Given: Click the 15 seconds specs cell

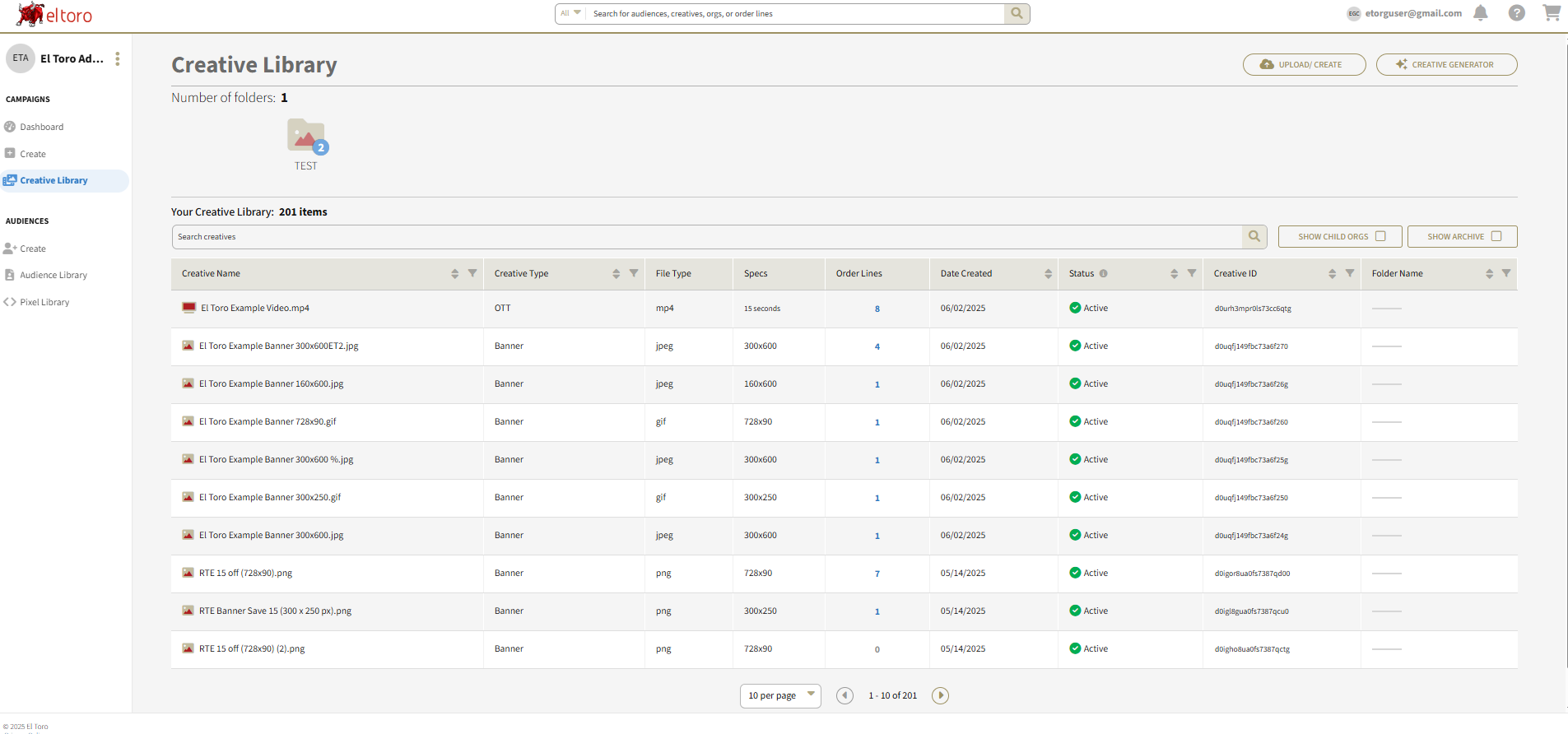Looking at the screenshot, I should tap(762, 309).
